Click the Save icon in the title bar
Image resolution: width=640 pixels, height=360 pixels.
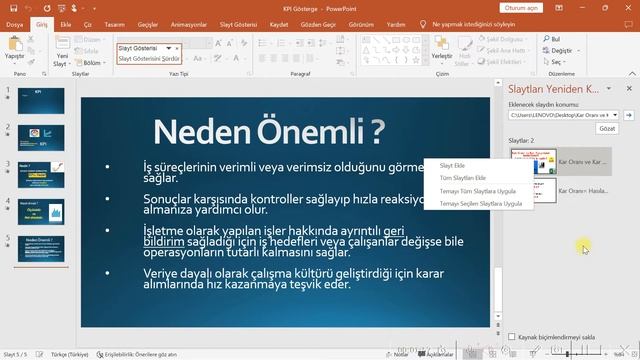[x=13, y=8]
